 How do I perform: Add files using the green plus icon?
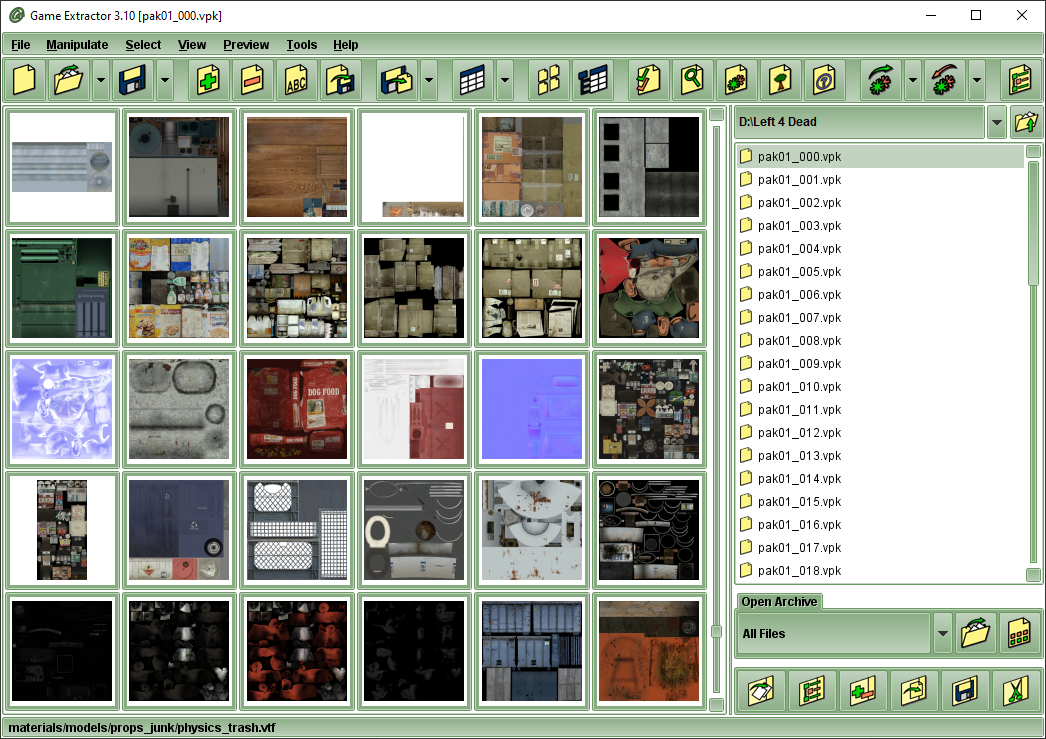[x=206, y=80]
